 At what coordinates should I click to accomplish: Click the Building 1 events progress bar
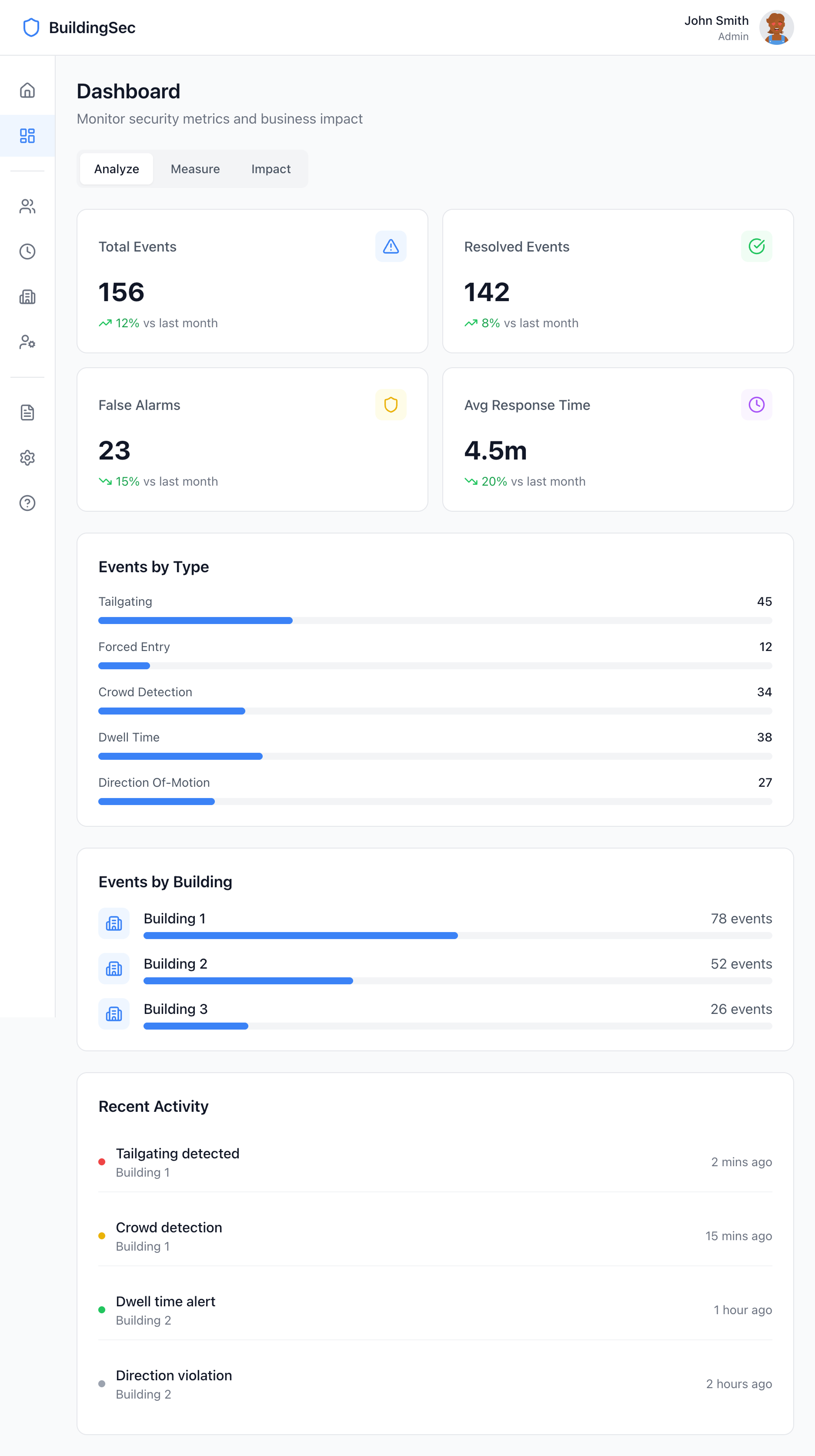click(x=458, y=936)
